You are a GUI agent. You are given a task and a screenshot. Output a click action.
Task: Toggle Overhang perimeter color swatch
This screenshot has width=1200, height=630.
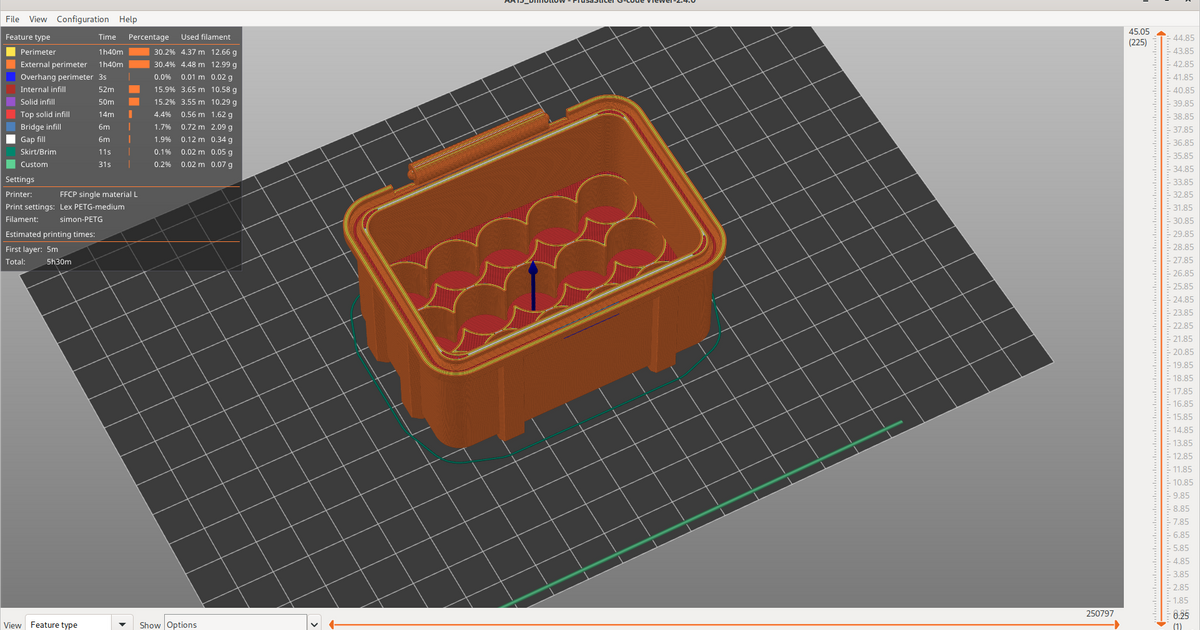11,76
